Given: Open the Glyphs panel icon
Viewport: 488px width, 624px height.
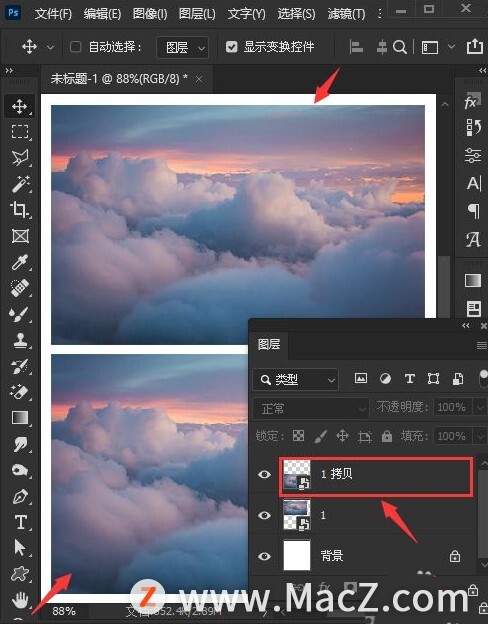Looking at the screenshot, I should coord(473,240).
